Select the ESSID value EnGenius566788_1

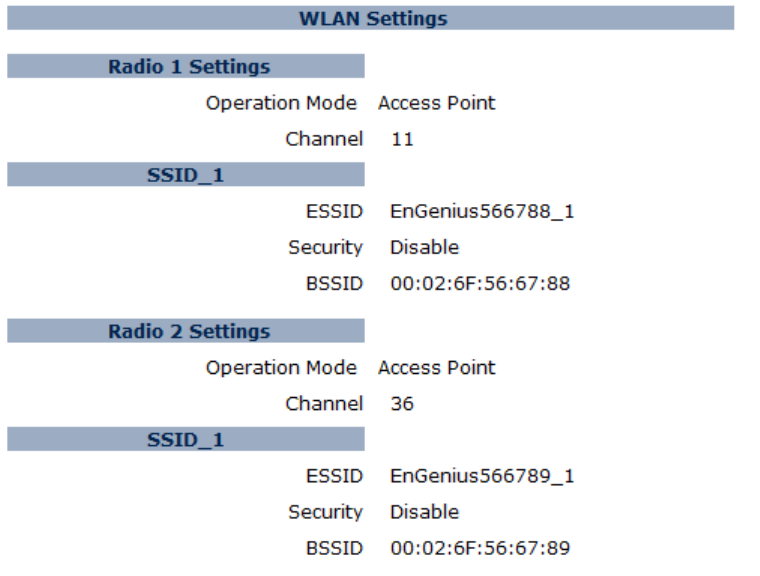coord(482,211)
